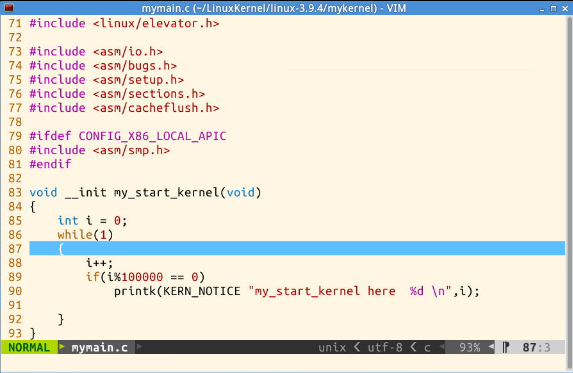The width and height of the screenshot is (573, 373).
Task: Click the closing brace on line 92
Action: click(x=61, y=319)
